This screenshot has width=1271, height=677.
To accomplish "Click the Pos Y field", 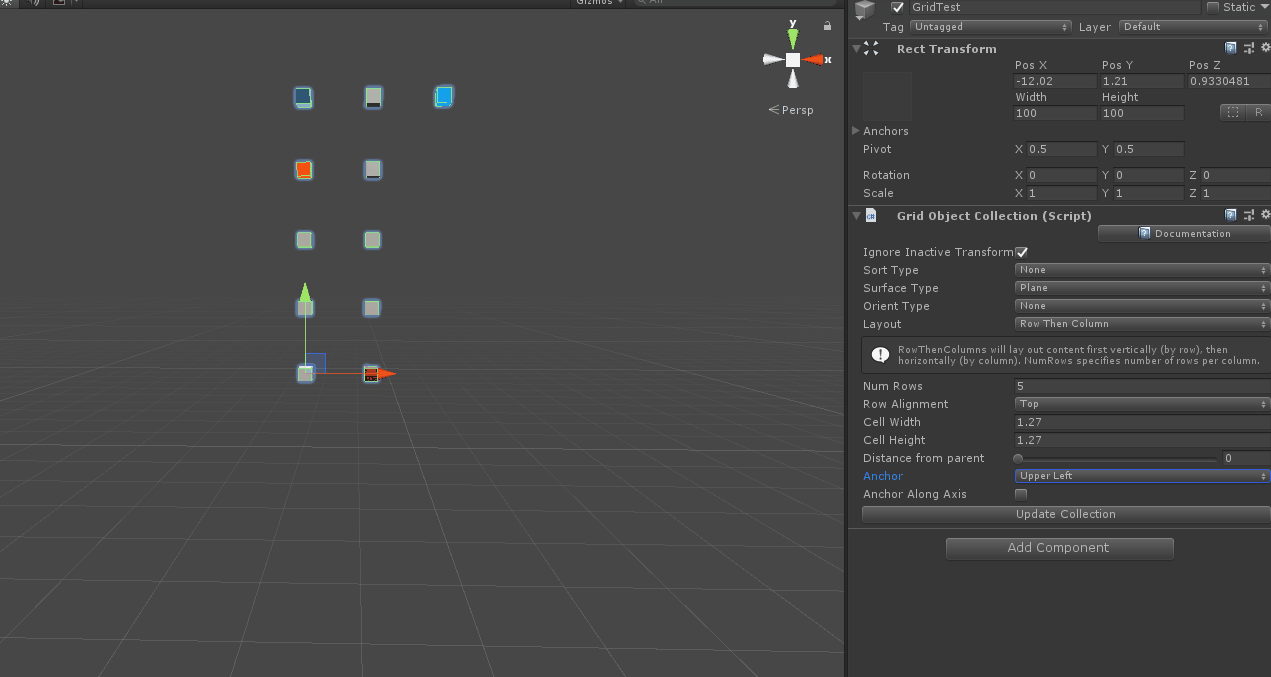I will pos(1142,81).
